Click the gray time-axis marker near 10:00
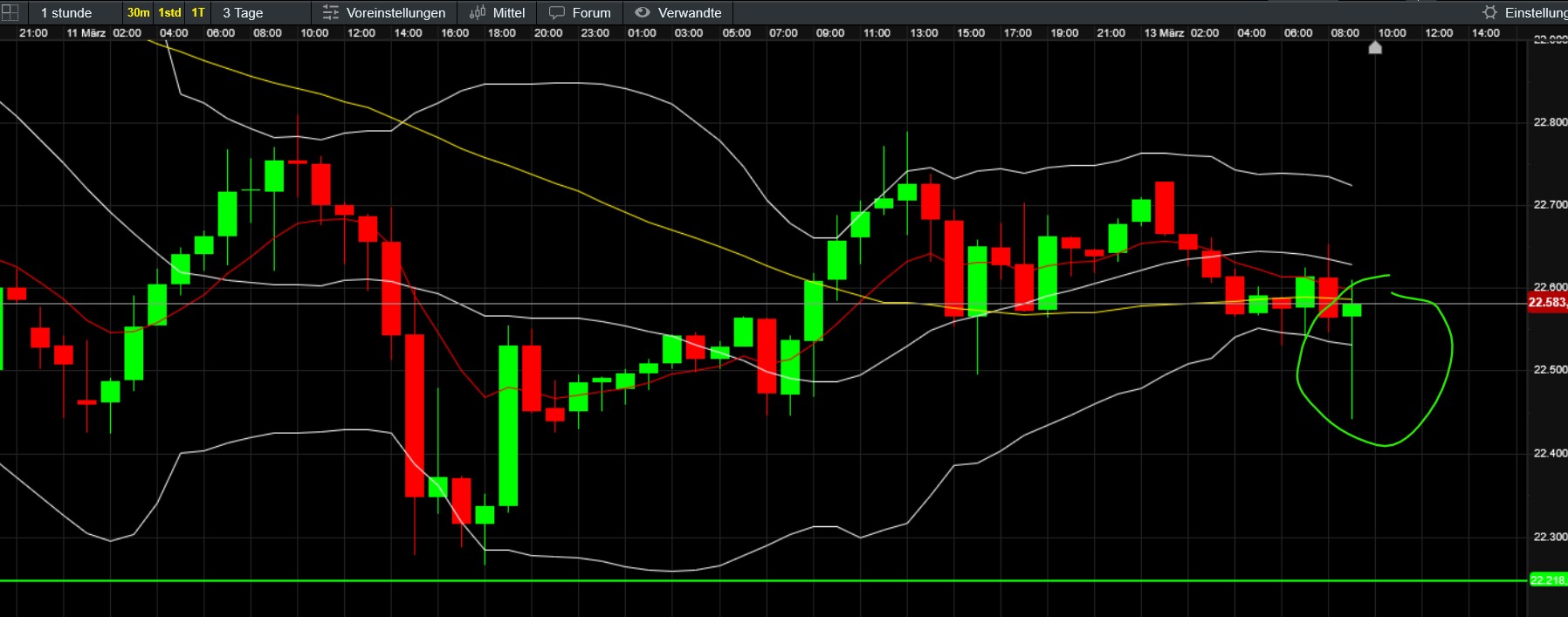Image resolution: width=1568 pixels, height=617 pixels. (1375, 47)
